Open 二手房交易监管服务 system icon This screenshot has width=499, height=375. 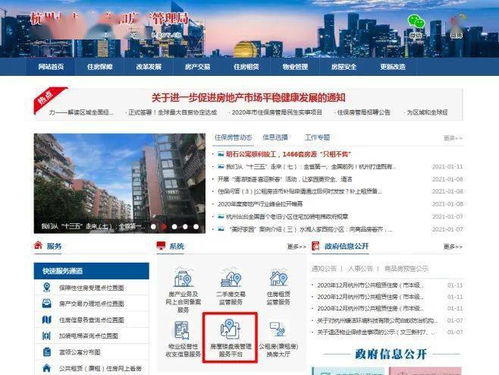pyautogui.click(x=231, y=278)
